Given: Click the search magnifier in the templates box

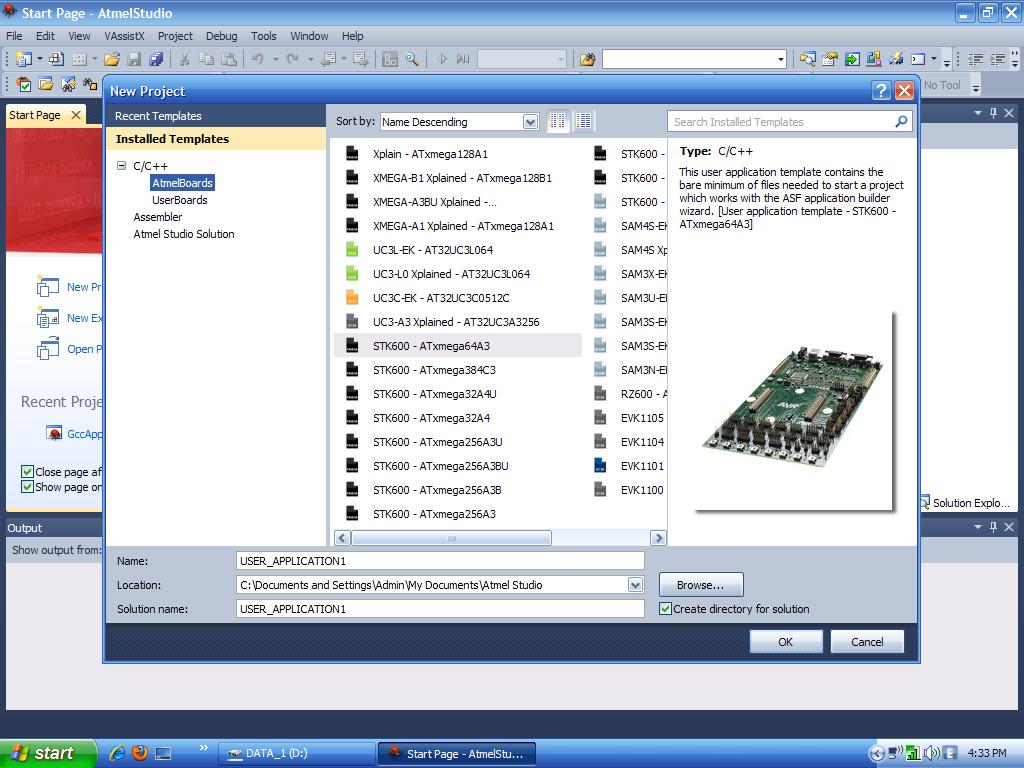Looking at the screenshot, I should pos(901,121).
